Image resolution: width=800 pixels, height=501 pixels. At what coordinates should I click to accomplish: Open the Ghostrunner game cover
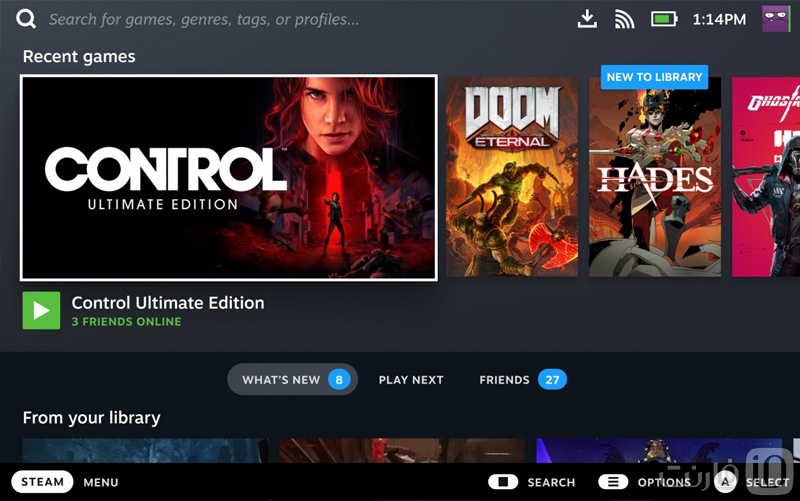[x=766, y=177]
